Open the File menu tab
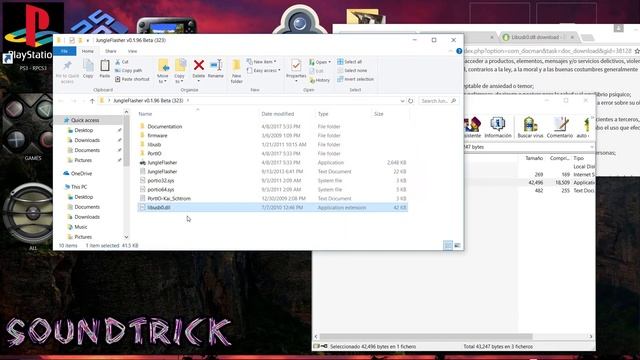The width and height of the screenshot is (640, 360). (x=64, y=51)
